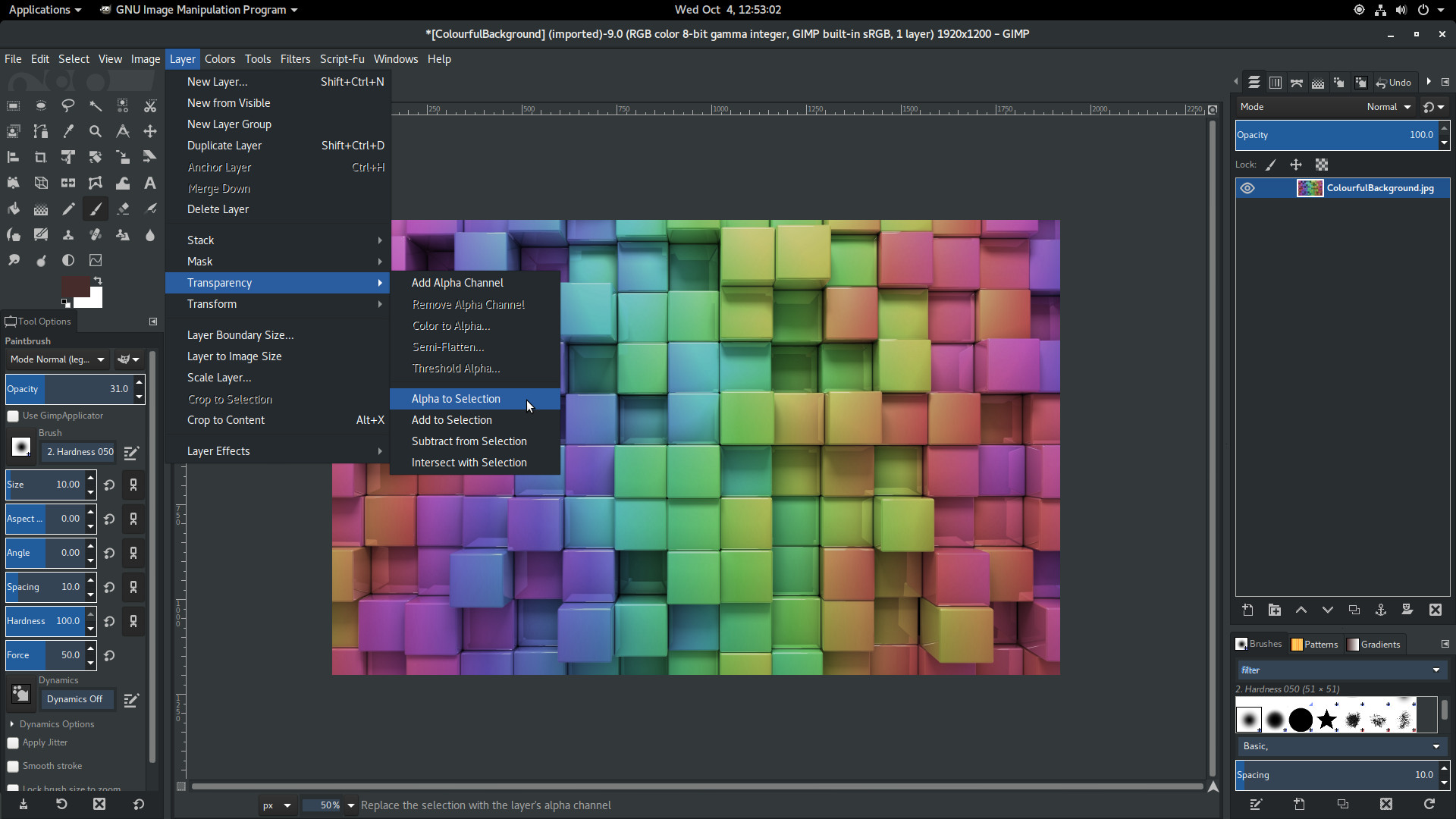Select the Zoom magnifier tool

(96, 131)
